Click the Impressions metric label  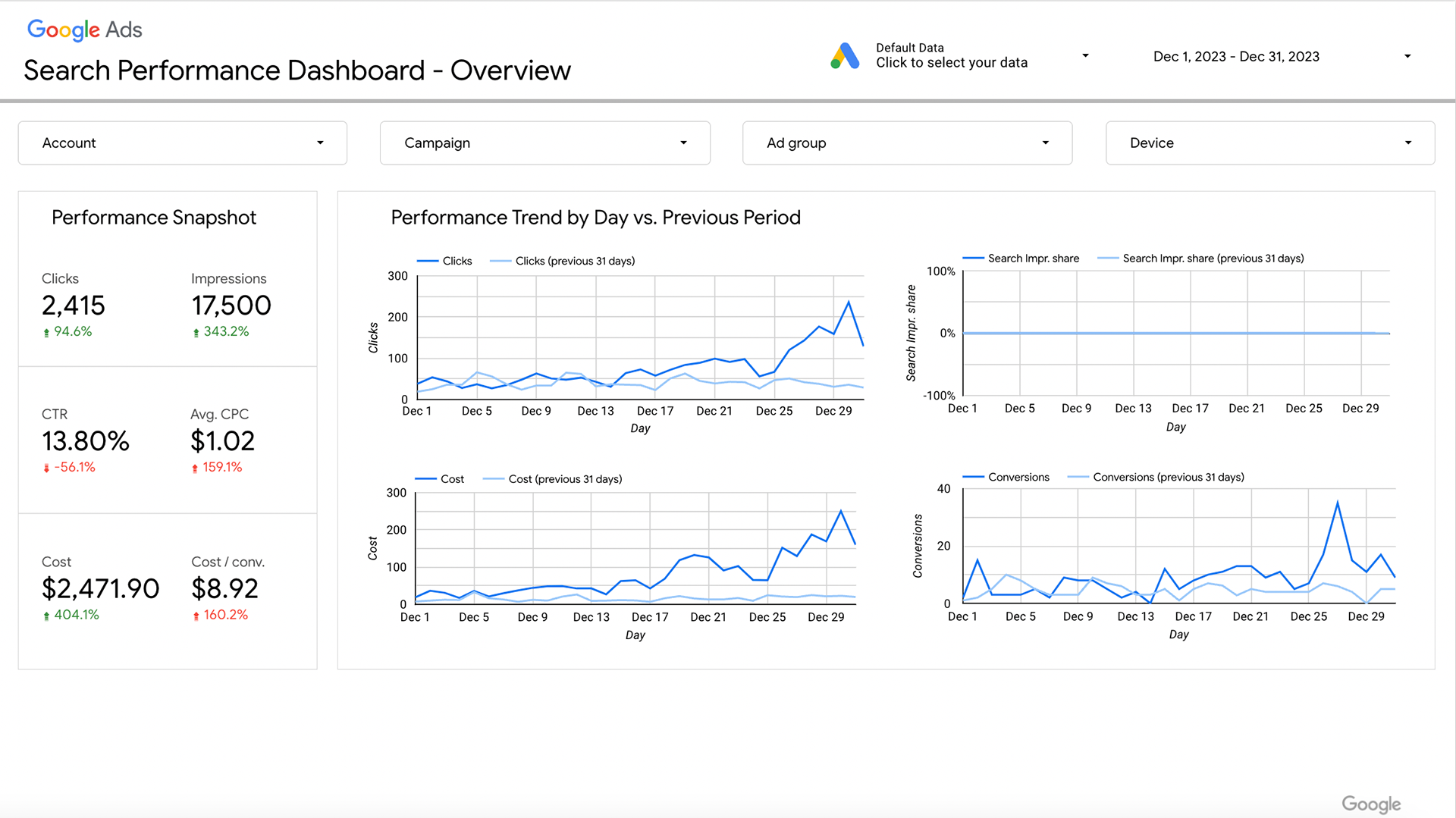229,278
